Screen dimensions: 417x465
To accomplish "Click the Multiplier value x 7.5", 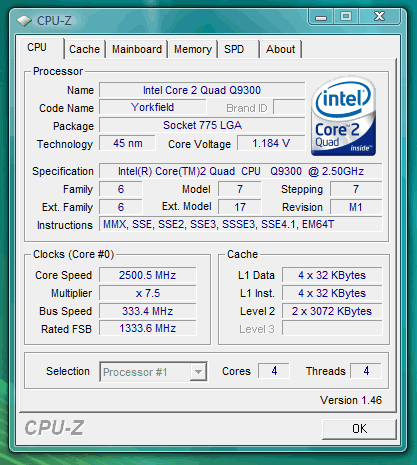I will (x=147, y=293).
